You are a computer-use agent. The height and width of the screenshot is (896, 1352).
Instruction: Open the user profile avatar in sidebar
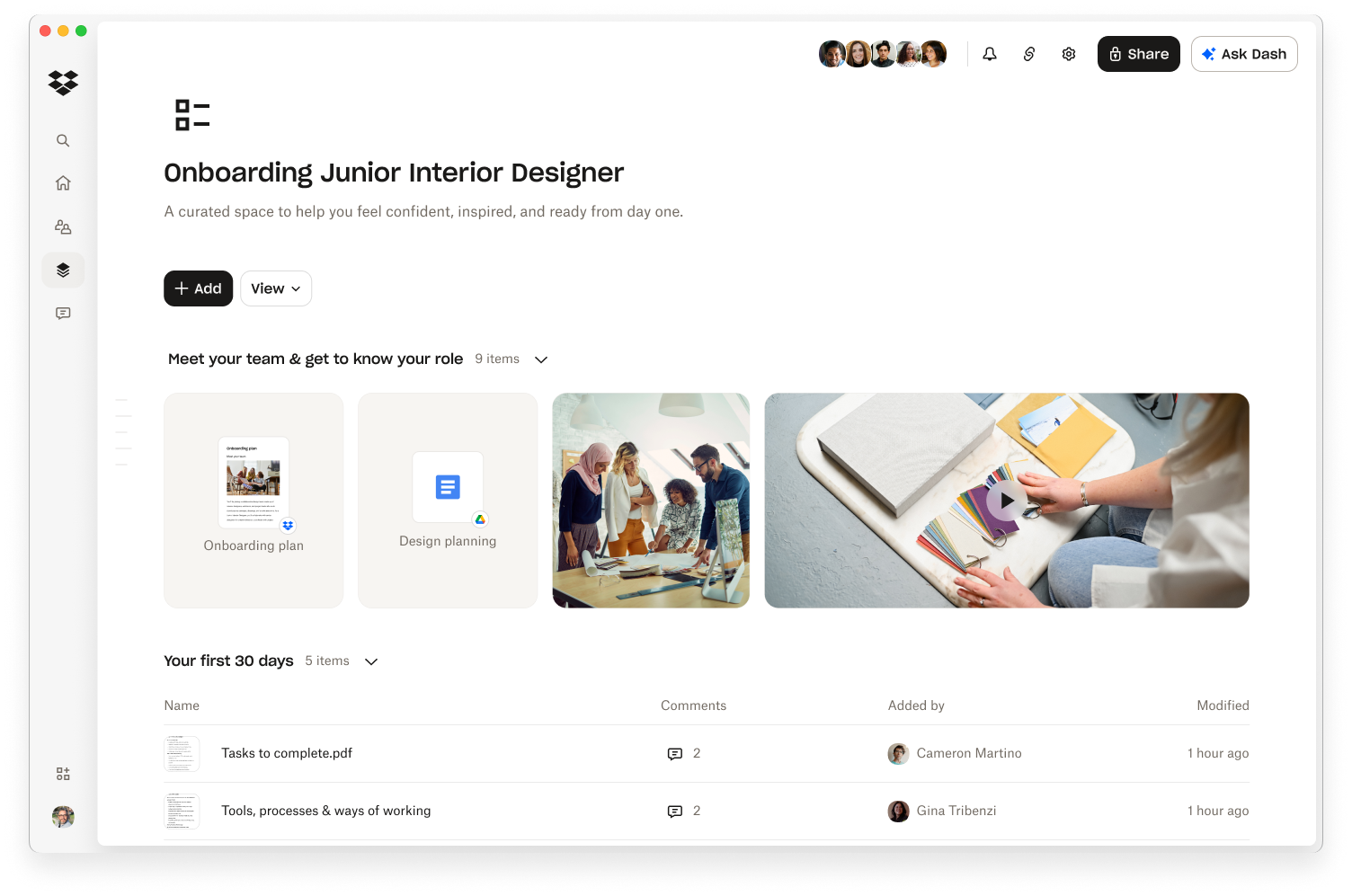[x=63, y=817]
